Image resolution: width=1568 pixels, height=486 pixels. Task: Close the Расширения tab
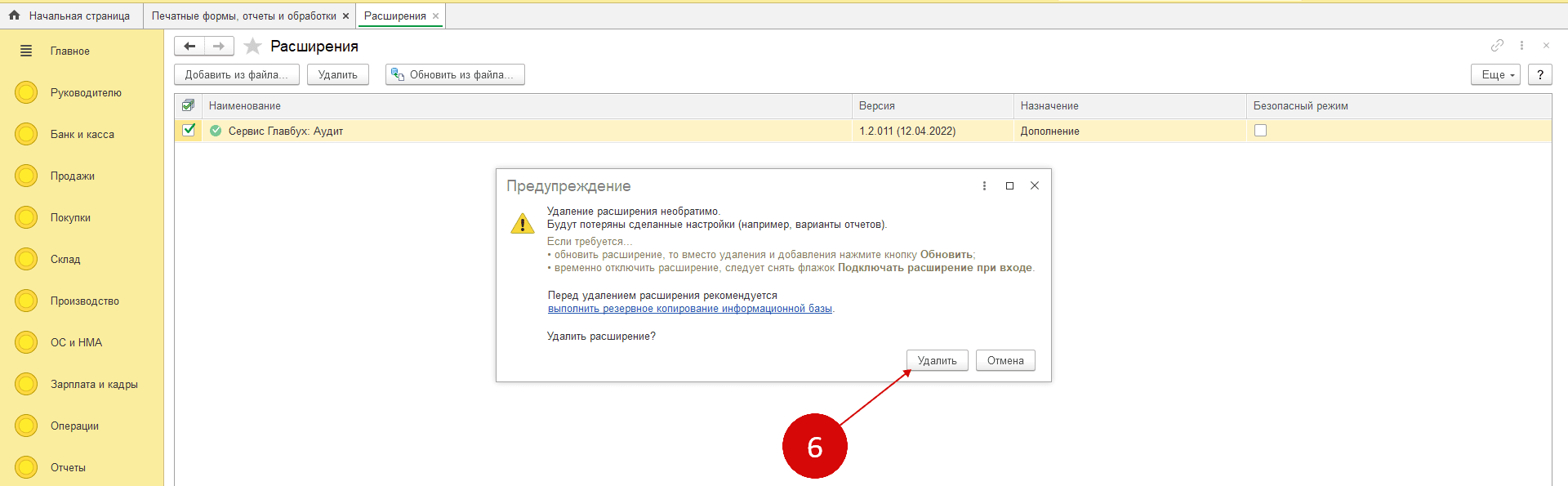(x=435, y=16)
